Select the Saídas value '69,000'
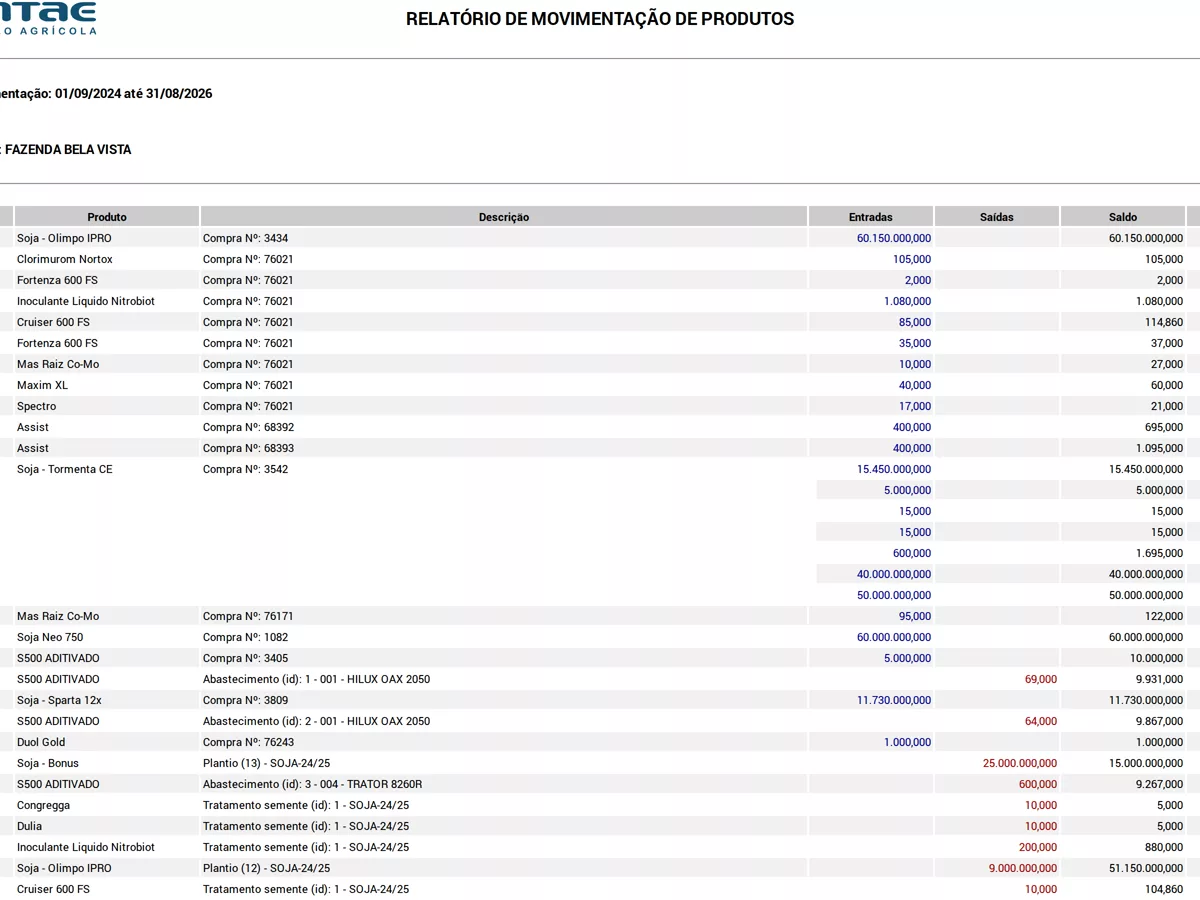1200x900 pixels. (1041, 679)
